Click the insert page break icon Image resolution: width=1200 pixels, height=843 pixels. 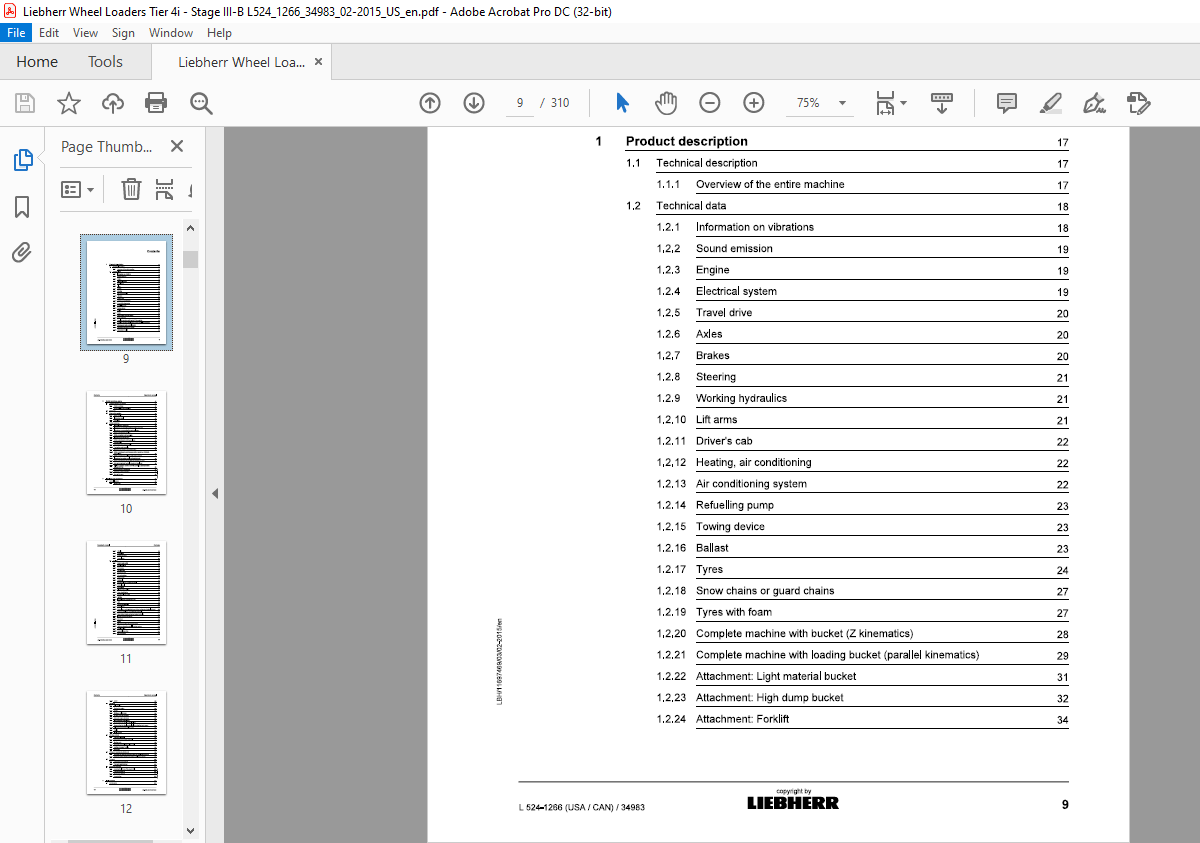pyautogui.click(x=165, y=189)
